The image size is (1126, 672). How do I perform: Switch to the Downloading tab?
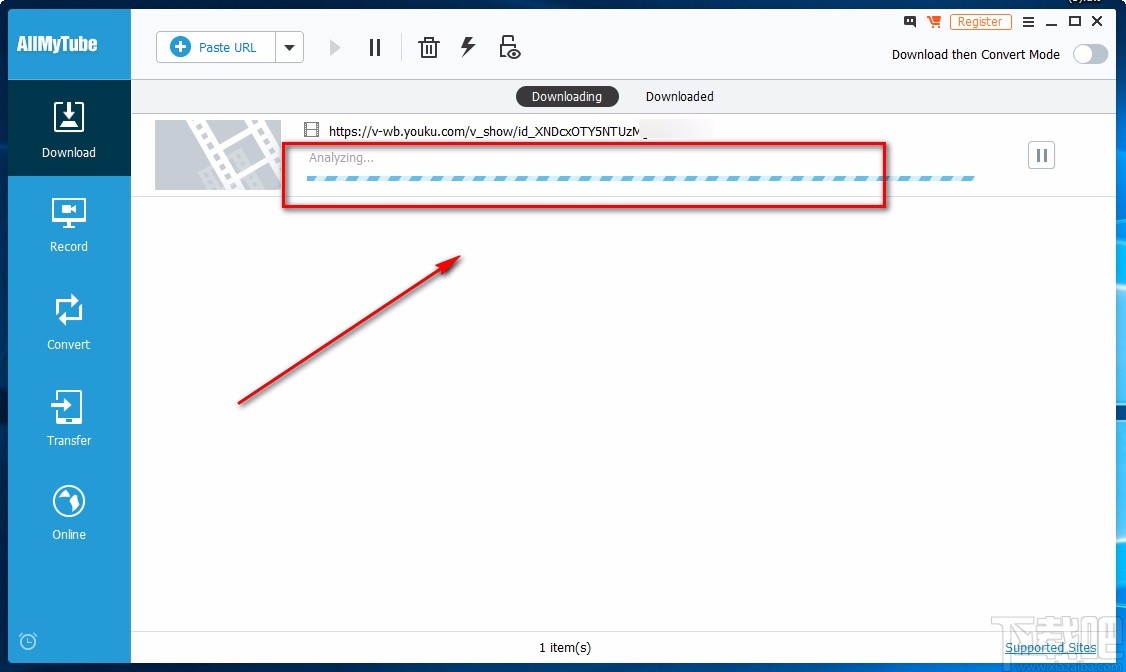[567, 96]
